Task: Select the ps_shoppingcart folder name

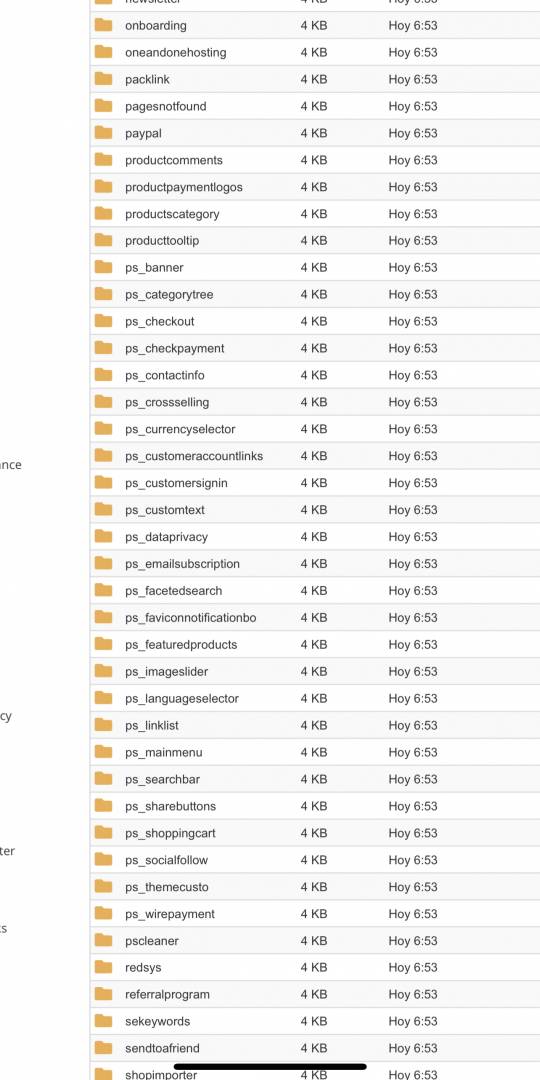Action: click(170, 833)
